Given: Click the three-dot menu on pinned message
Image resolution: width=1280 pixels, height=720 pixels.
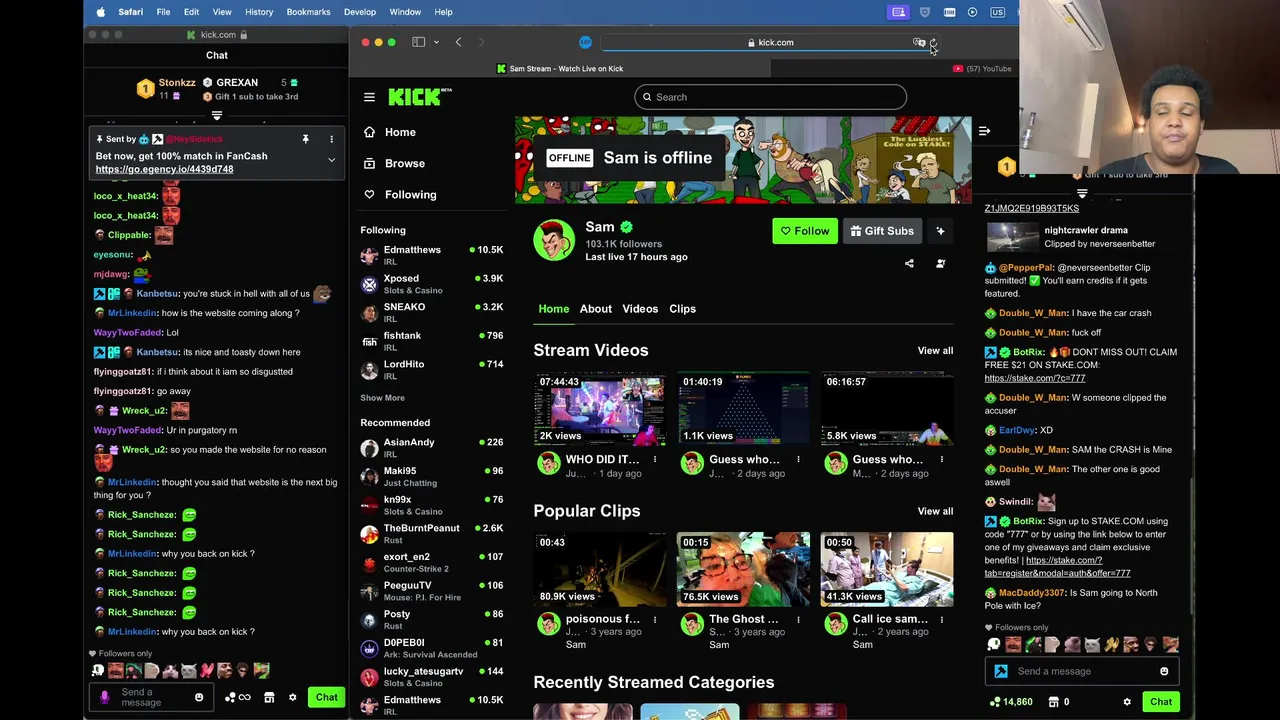Looking at the screenshot, I should pyautogui.click(x=332, y=139).
